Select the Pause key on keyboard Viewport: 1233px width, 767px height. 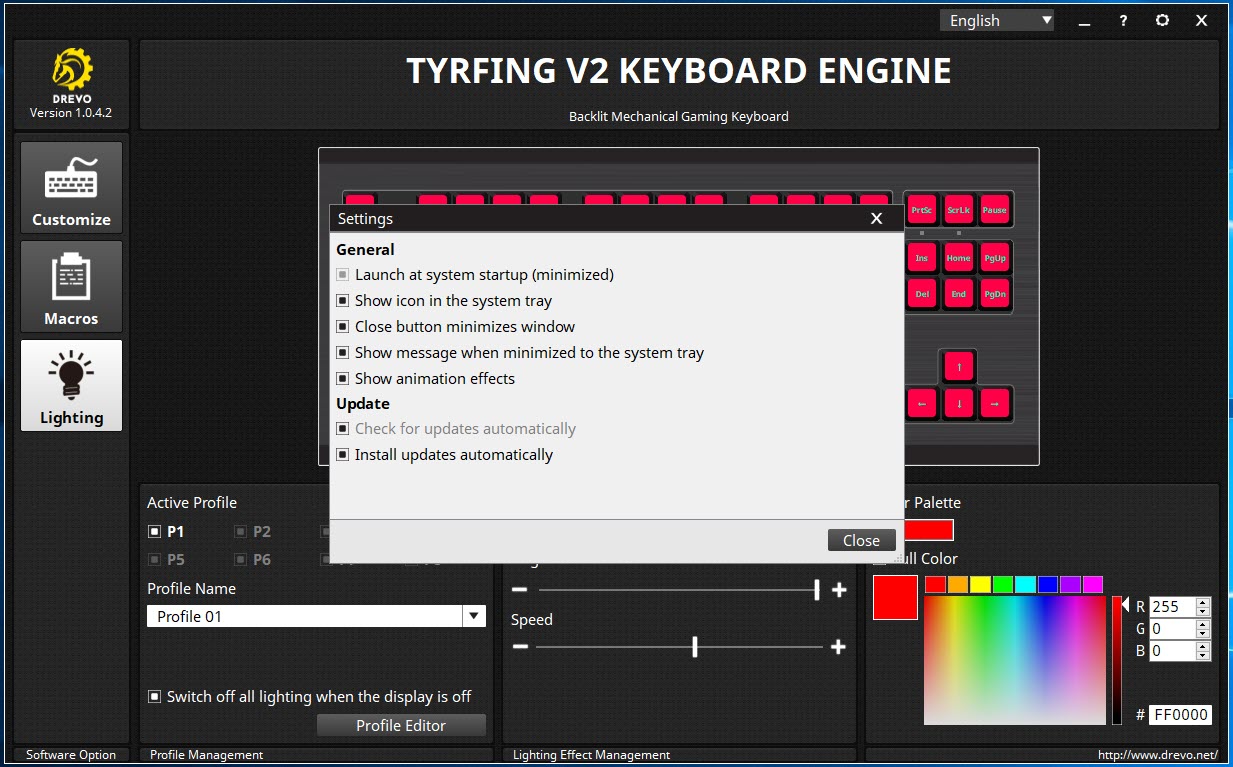click(994, 210)
